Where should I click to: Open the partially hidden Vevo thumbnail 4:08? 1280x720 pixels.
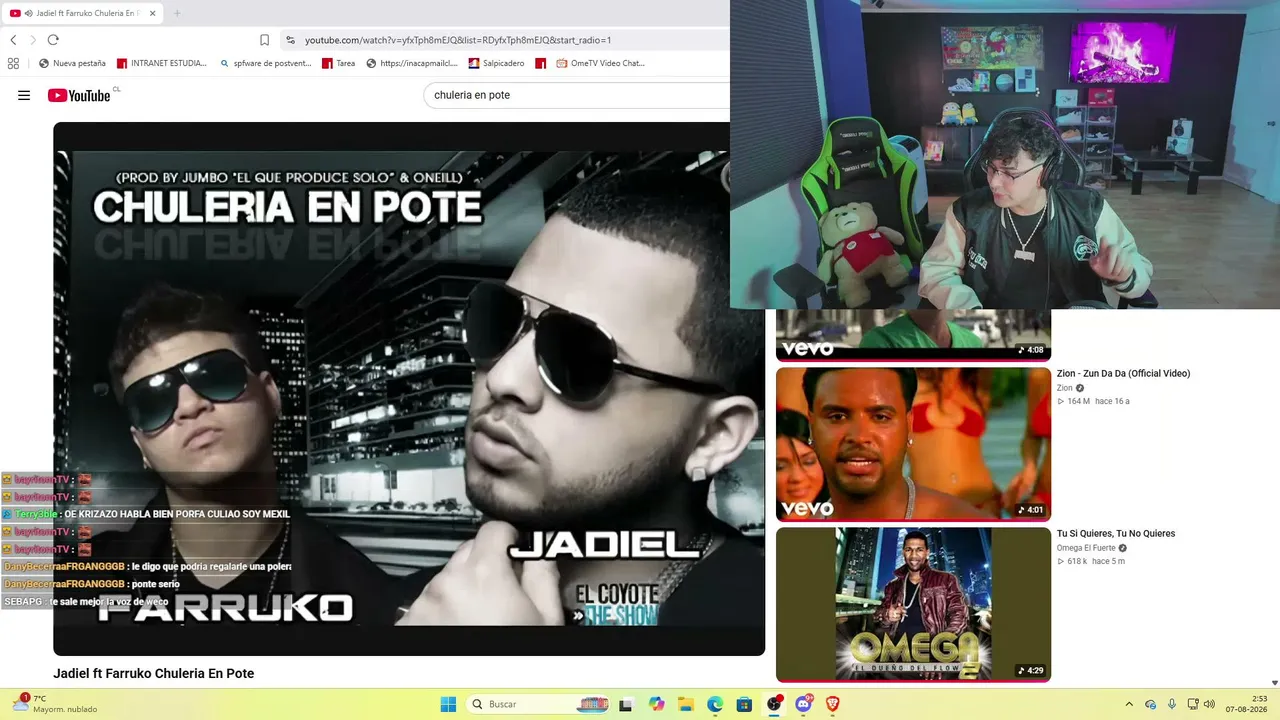[913, 335]
